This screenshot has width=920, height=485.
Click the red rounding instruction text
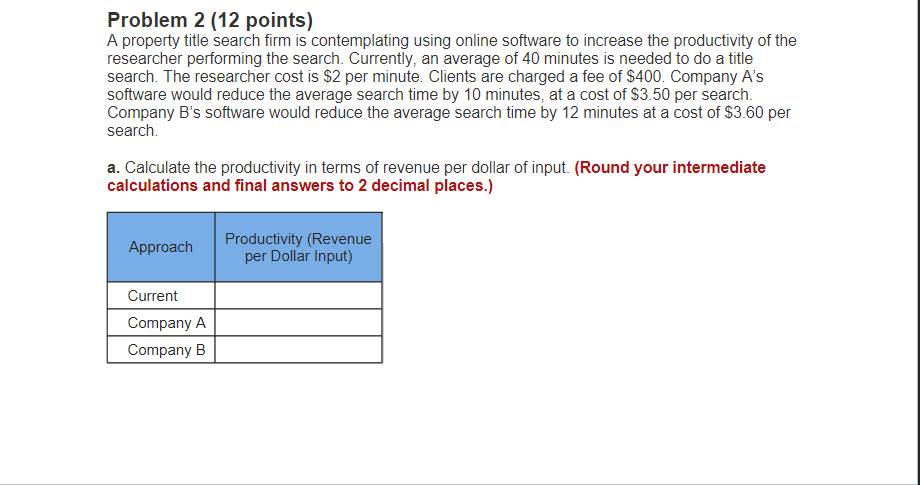click(x=437, y=177)
